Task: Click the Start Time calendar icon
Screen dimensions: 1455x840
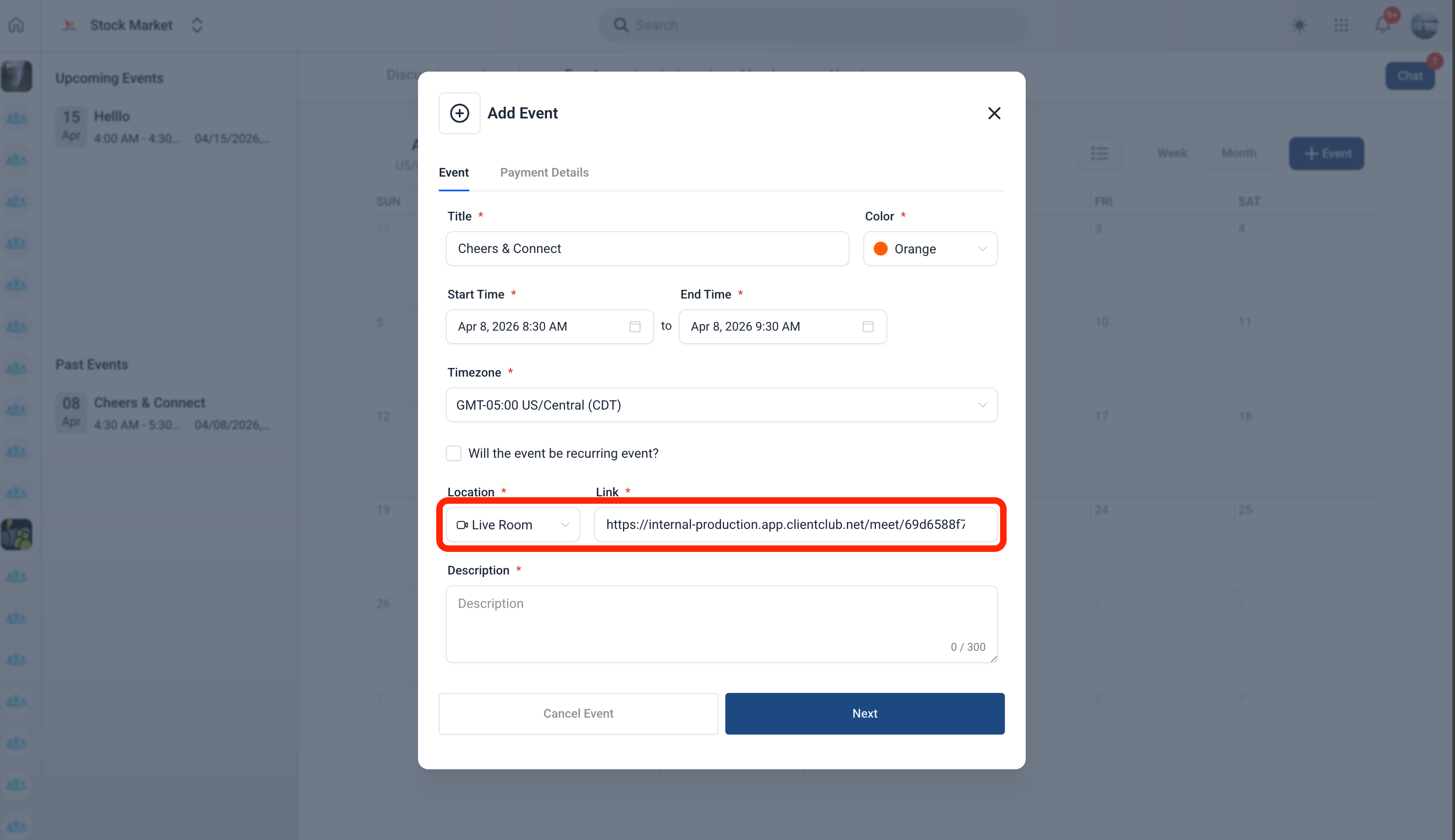Action: [635, 327]
